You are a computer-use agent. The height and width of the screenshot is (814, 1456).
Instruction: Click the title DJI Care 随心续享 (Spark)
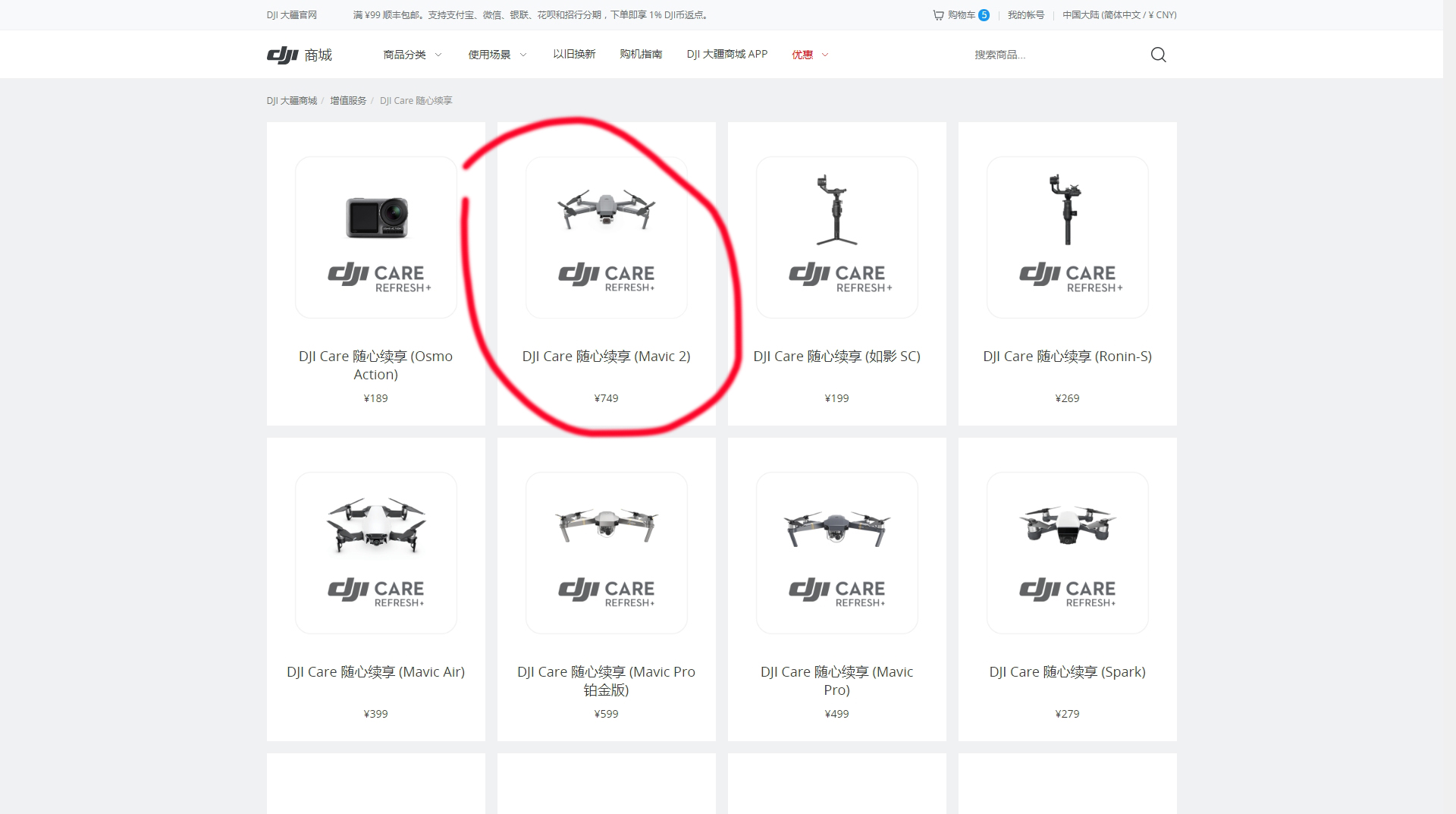pyautogui.click(x=1068, y=671)
